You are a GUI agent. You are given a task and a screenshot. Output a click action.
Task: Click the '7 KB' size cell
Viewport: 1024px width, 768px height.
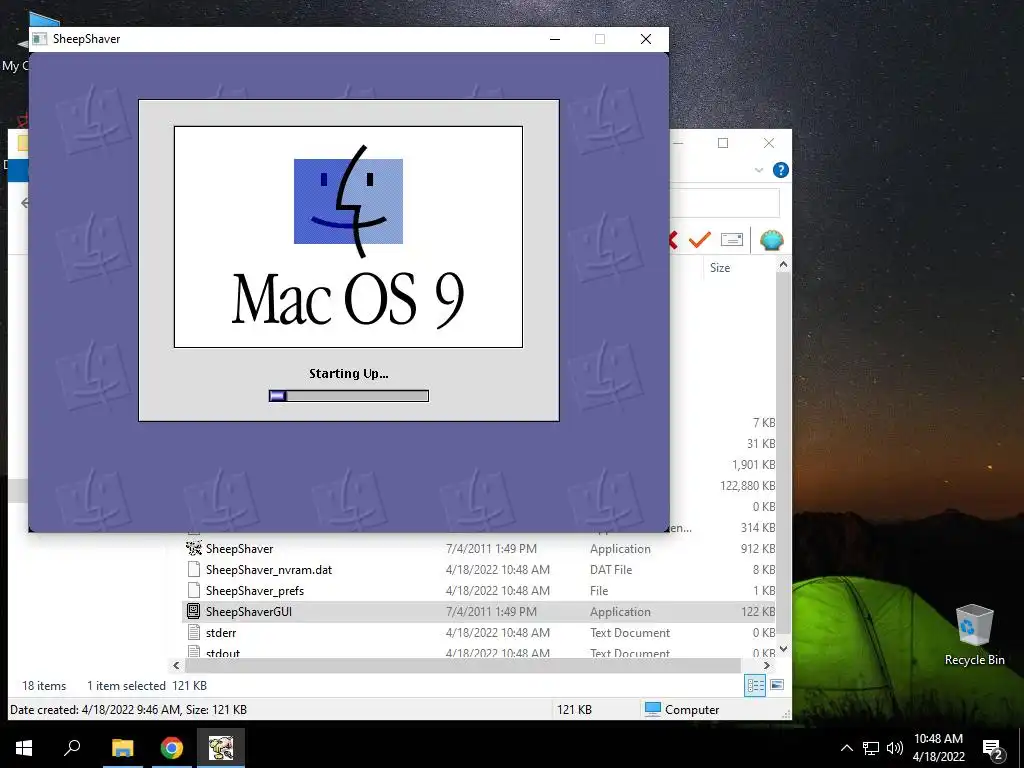click(764, 423)
